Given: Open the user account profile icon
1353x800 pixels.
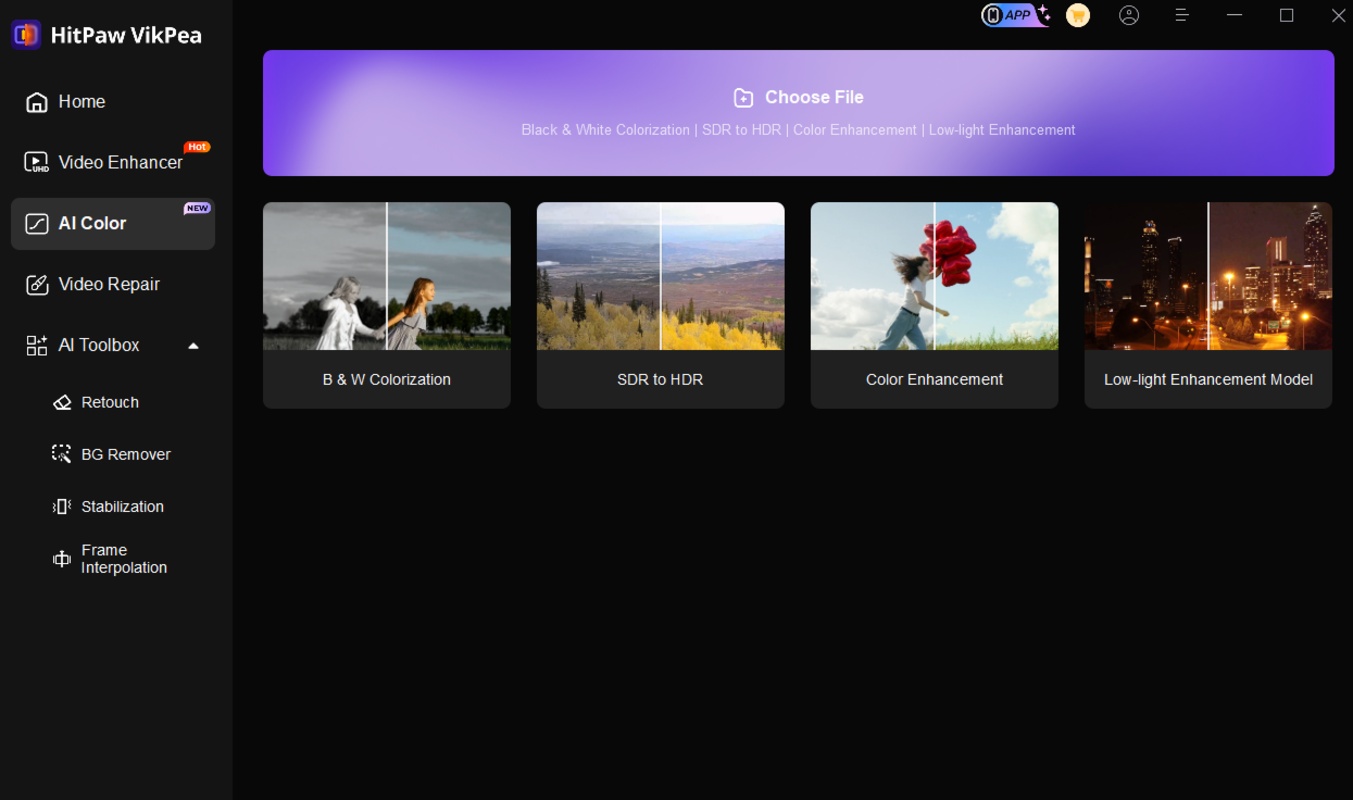Looking at the screenshot, I should (1129, 15).
